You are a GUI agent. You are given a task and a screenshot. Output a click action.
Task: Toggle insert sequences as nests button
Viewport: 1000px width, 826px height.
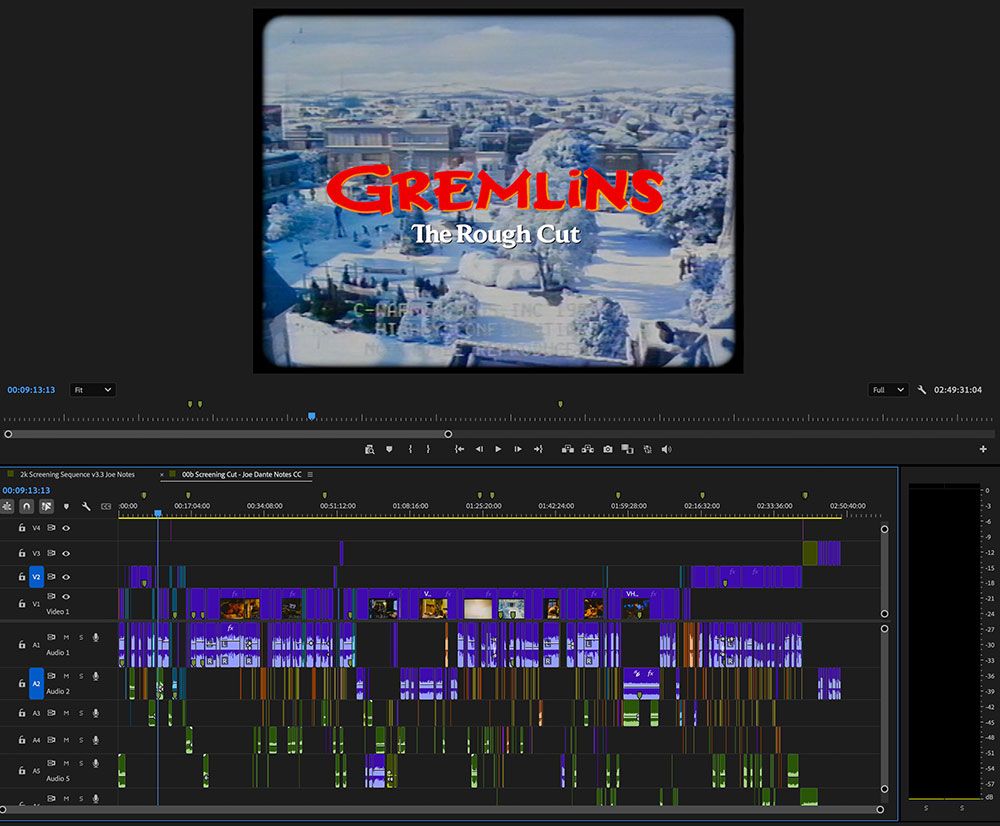click(x=7, y=506)
